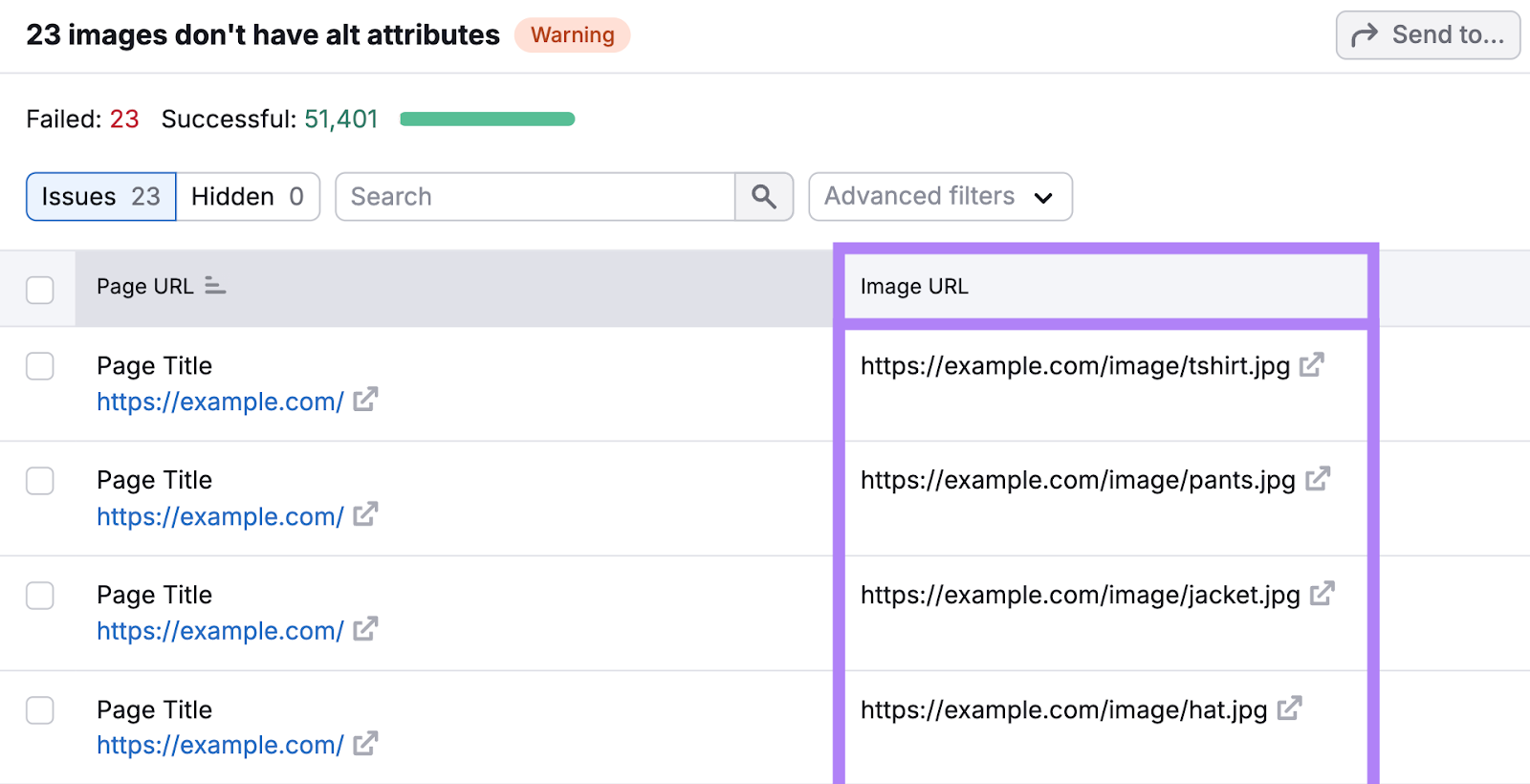
Task: Click external link icon beside first page URL
Action: pos(365,400)
